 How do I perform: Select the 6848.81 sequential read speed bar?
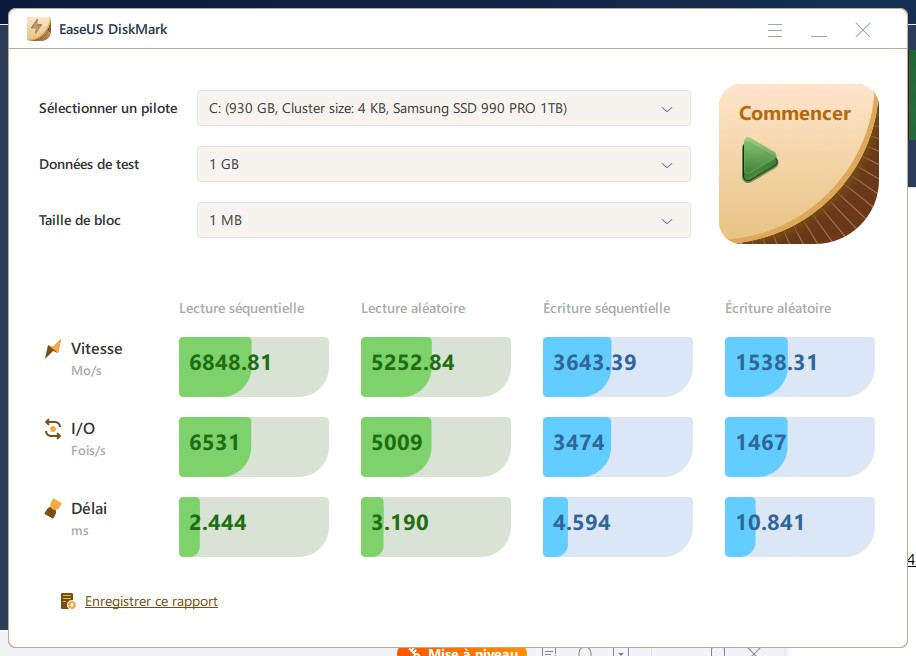(x=254, y=362)
